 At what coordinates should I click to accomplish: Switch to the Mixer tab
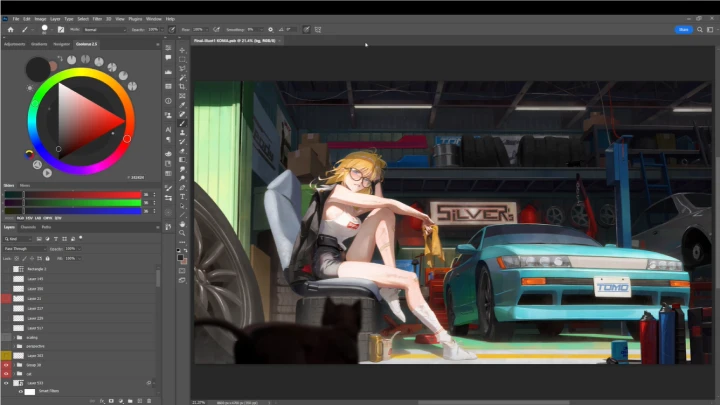pos(25,186)
